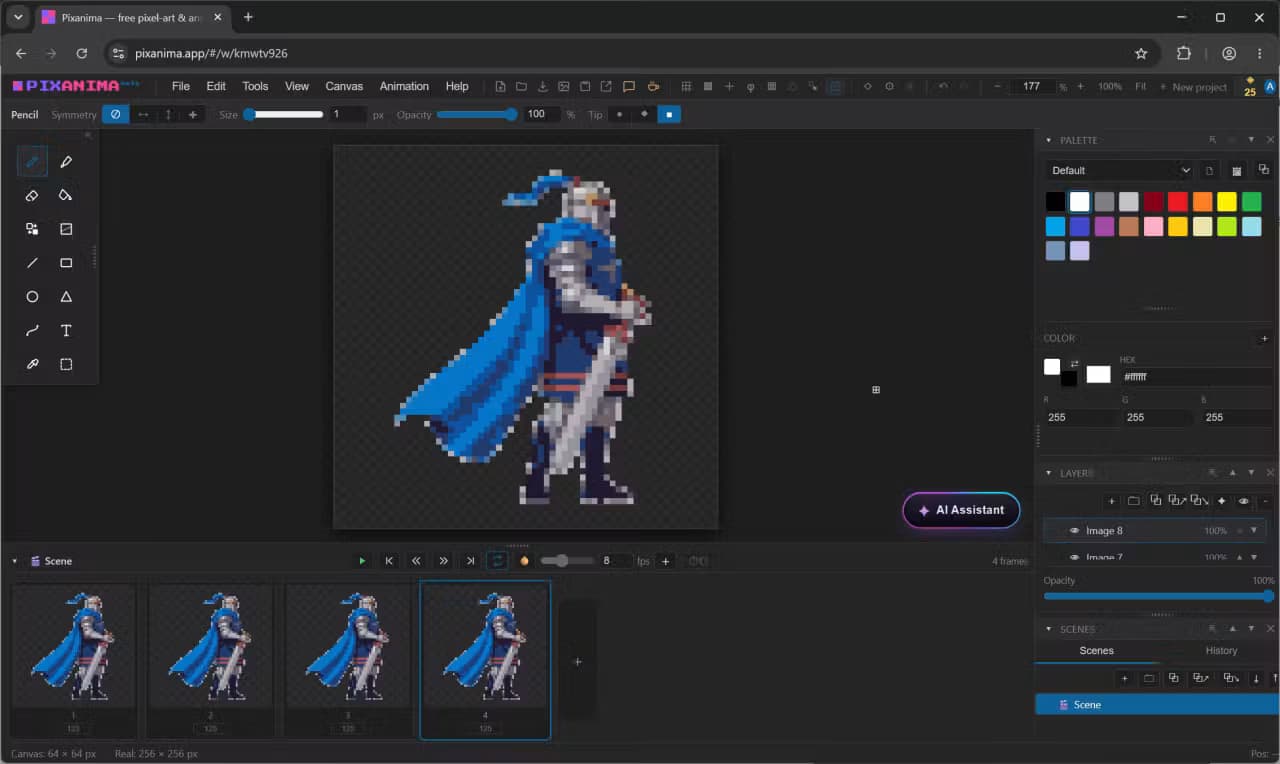Image resolution: width=1280 pixels, height=764 pixels.
Task: Select the Triangle shape tool
Action: (x=66, y=297)
